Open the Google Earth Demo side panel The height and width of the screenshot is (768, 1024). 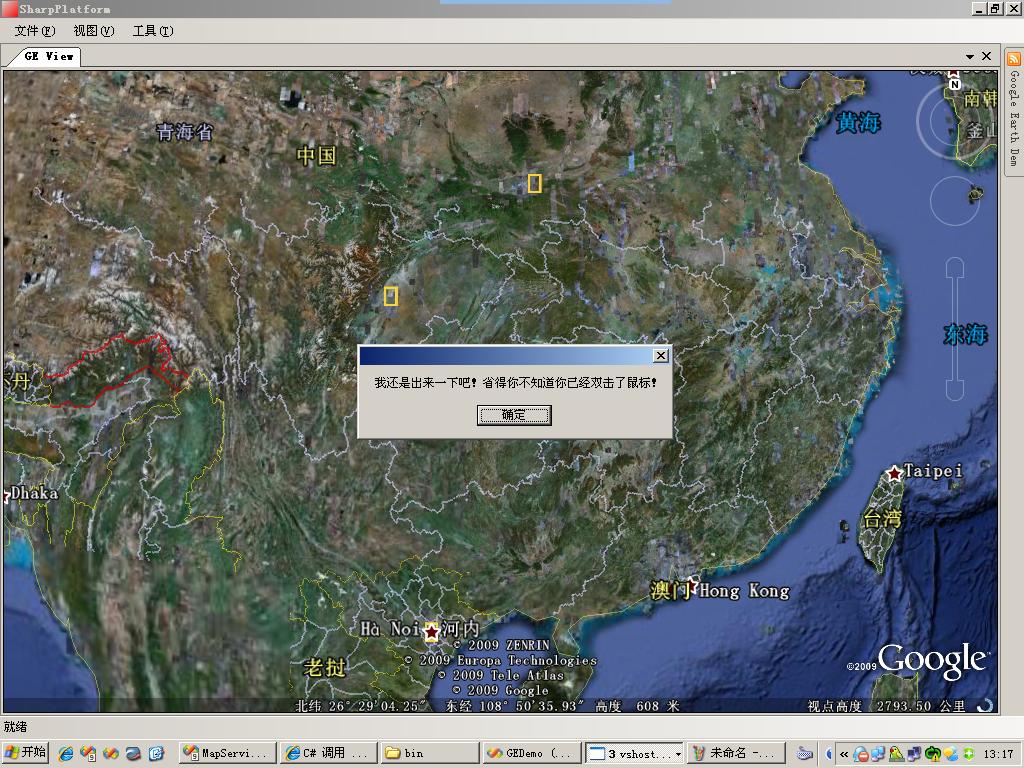[x=1014, y=110]
